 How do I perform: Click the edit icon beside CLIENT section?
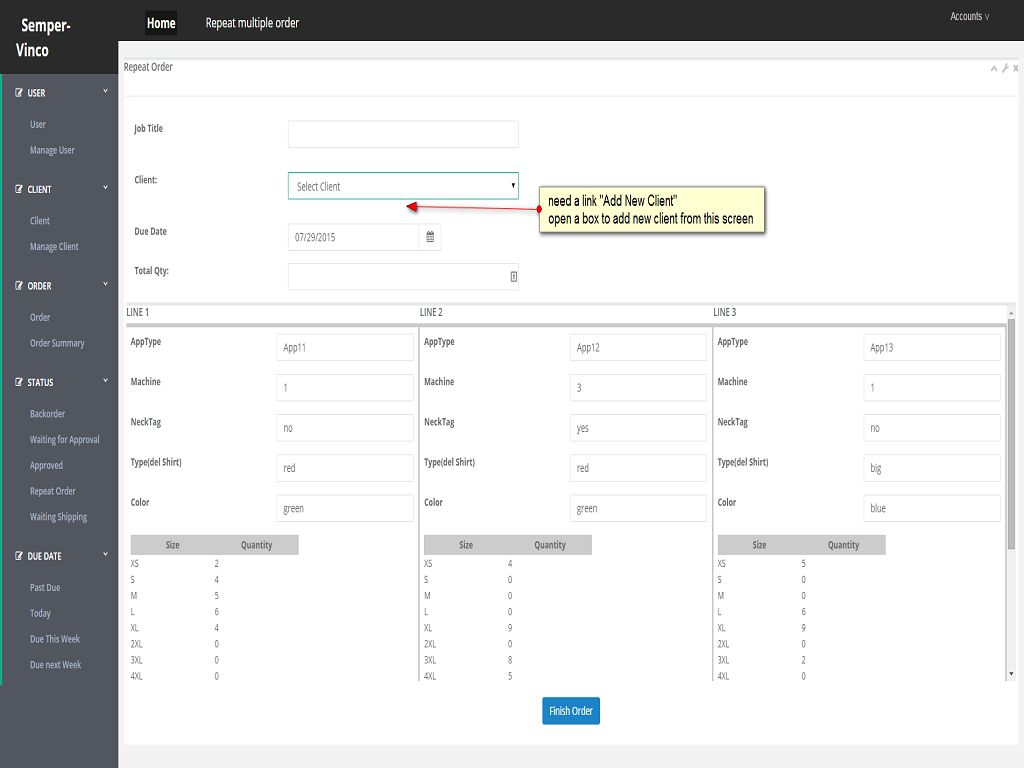(x=19, y=189)
